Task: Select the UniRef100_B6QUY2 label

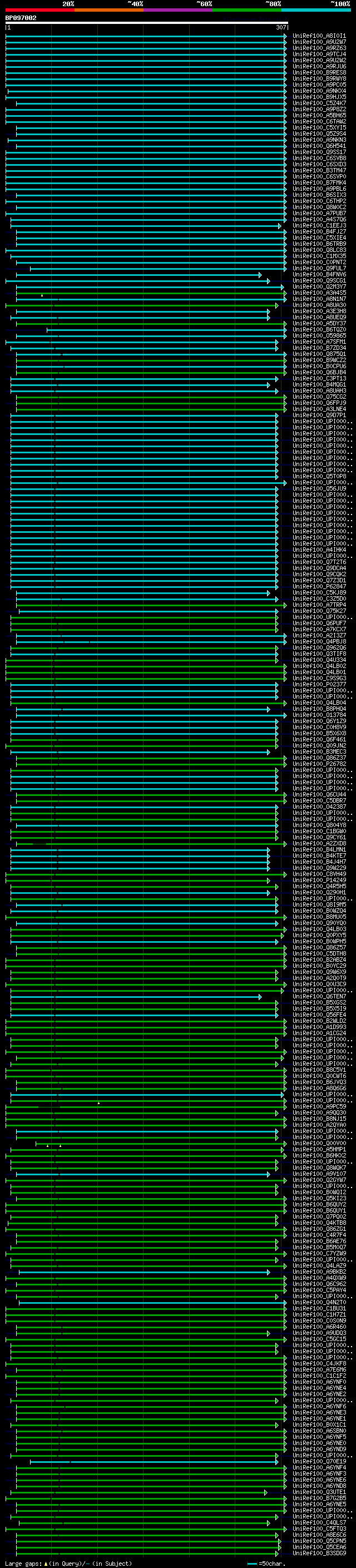Action: click(319, 1205)
